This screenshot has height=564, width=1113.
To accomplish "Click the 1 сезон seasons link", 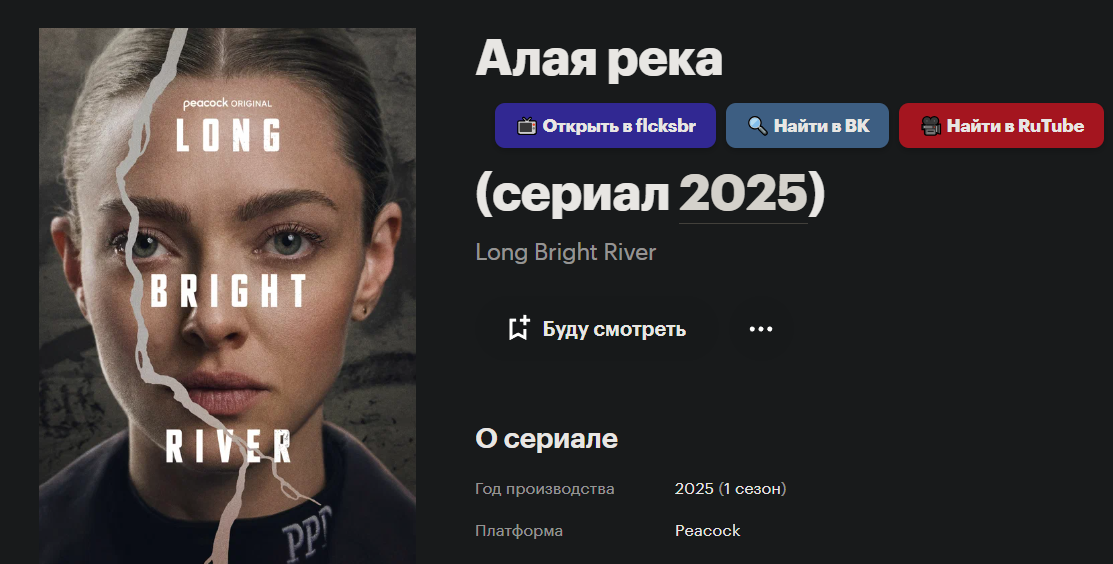I will (x=752, y=489).
